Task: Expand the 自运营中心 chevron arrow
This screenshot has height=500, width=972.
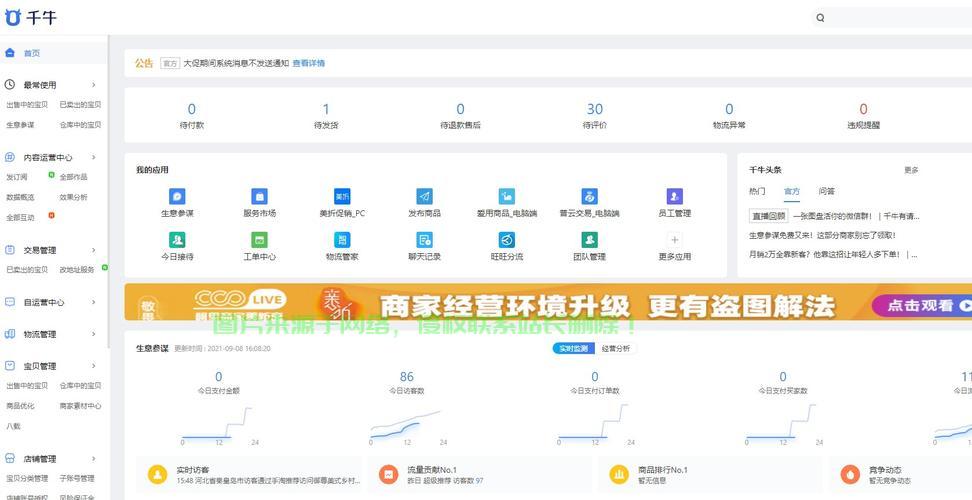Action: 94,302
